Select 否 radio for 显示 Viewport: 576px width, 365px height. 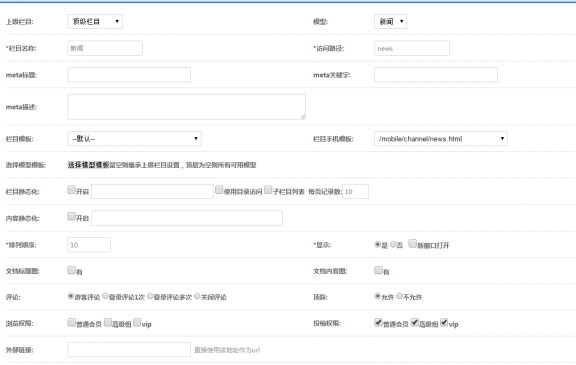click(x=393, y=244)
